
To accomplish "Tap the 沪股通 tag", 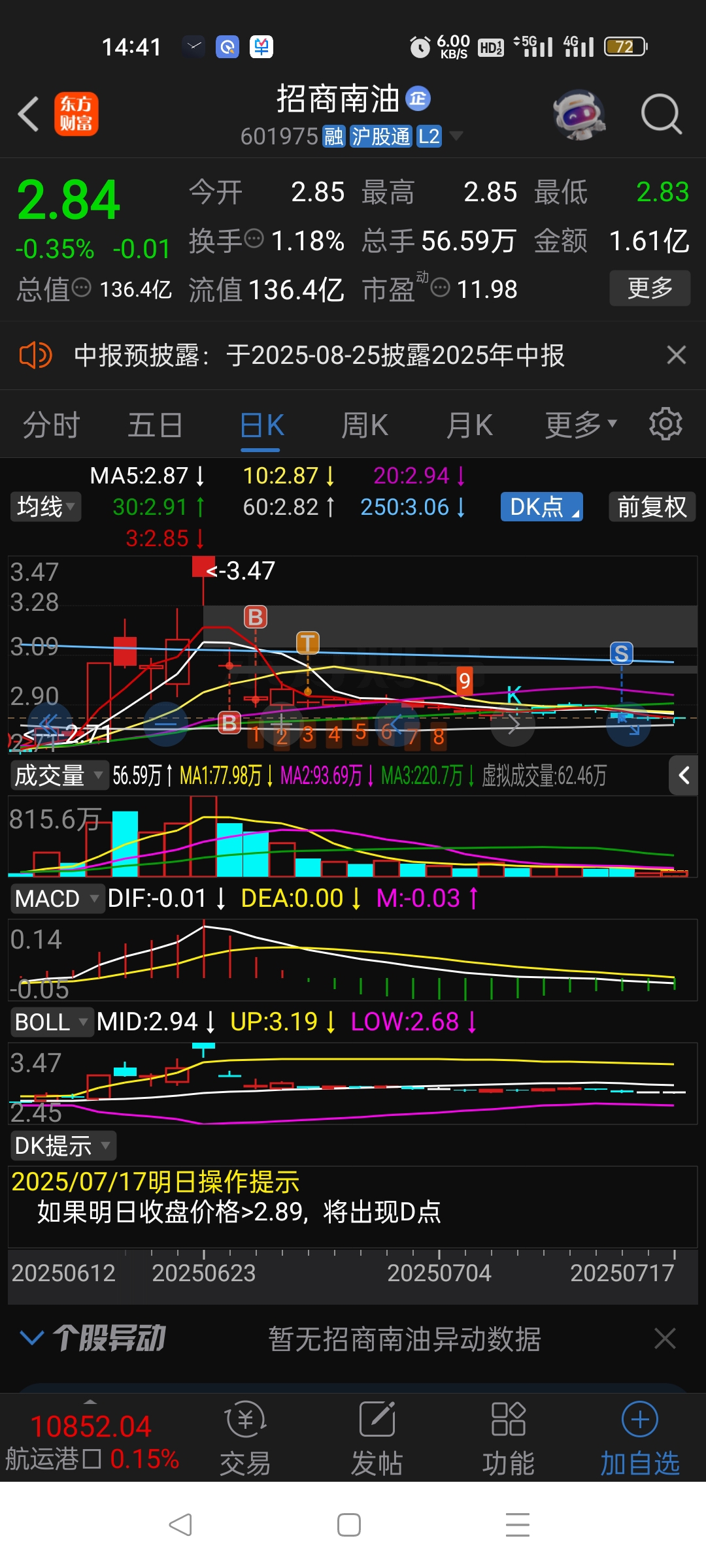I will tap(380, 136).
